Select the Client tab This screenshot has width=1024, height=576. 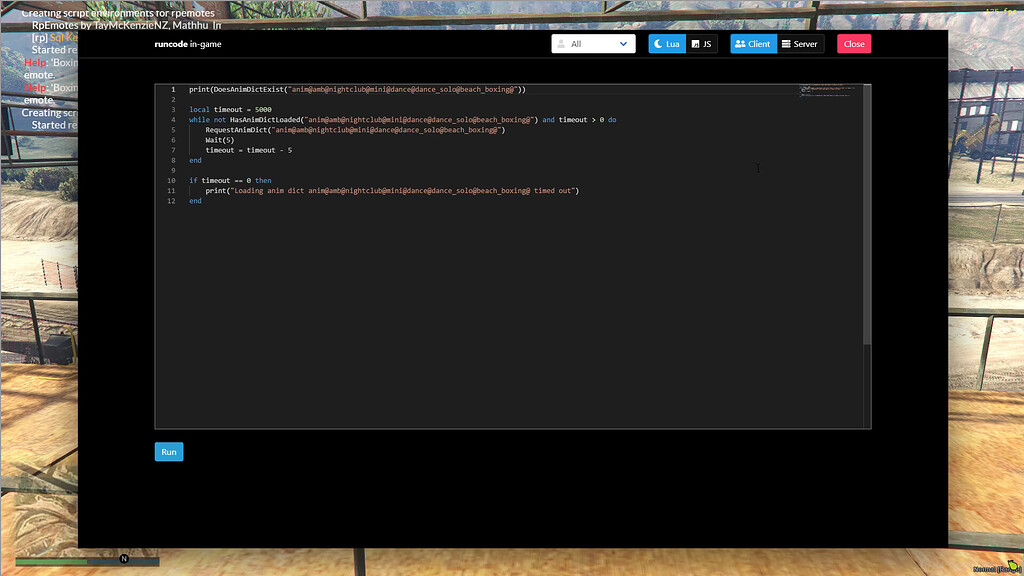752,44
